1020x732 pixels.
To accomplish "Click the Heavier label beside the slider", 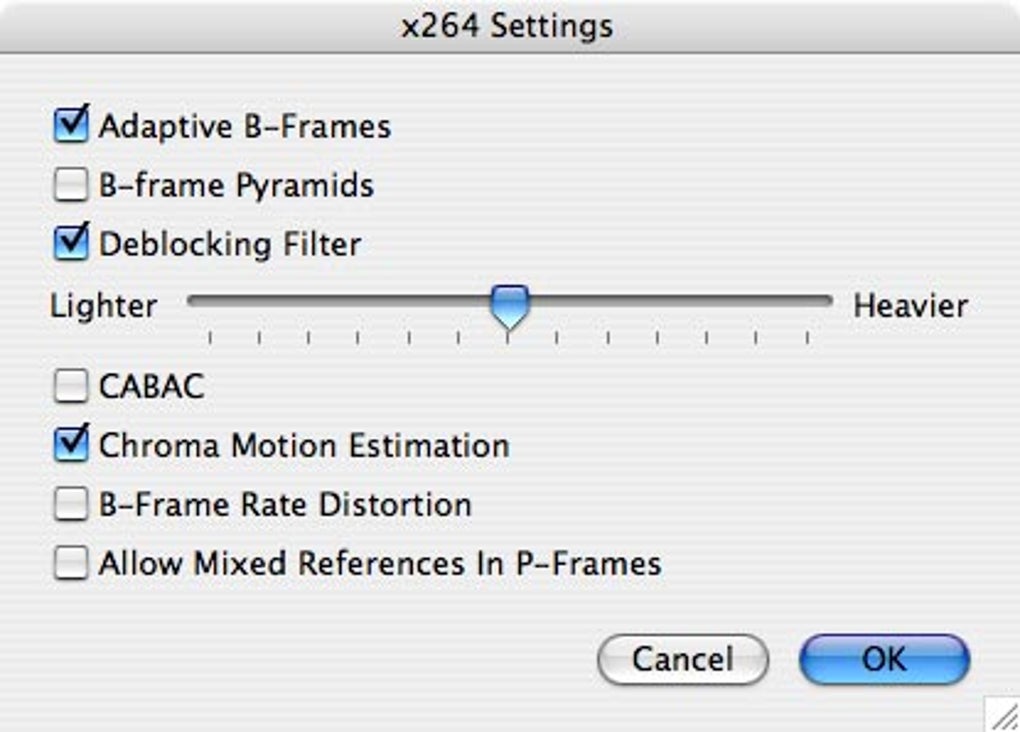I will [910, 306].
